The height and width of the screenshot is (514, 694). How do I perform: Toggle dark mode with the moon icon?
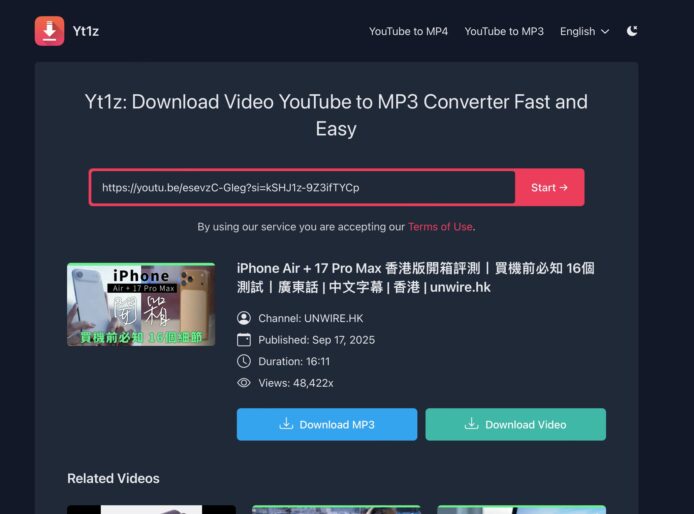pyautogui.click(x=632, y=31)
